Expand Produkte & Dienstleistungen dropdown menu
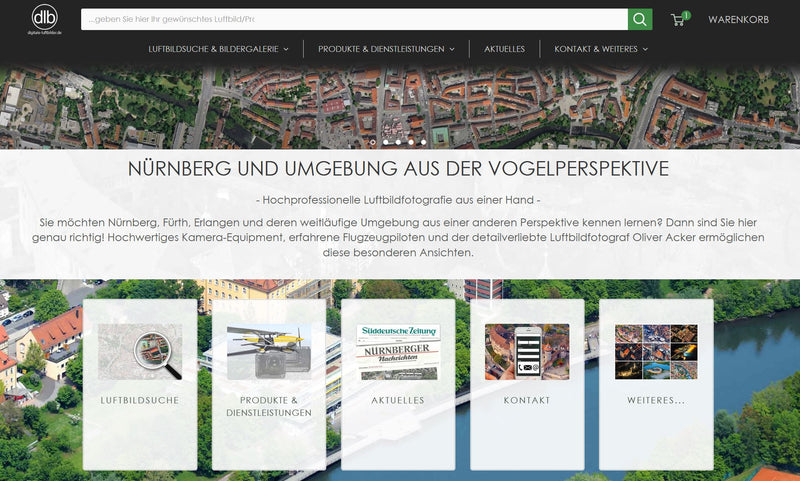Viewport: 800px width, 481px height. (386, 48)
